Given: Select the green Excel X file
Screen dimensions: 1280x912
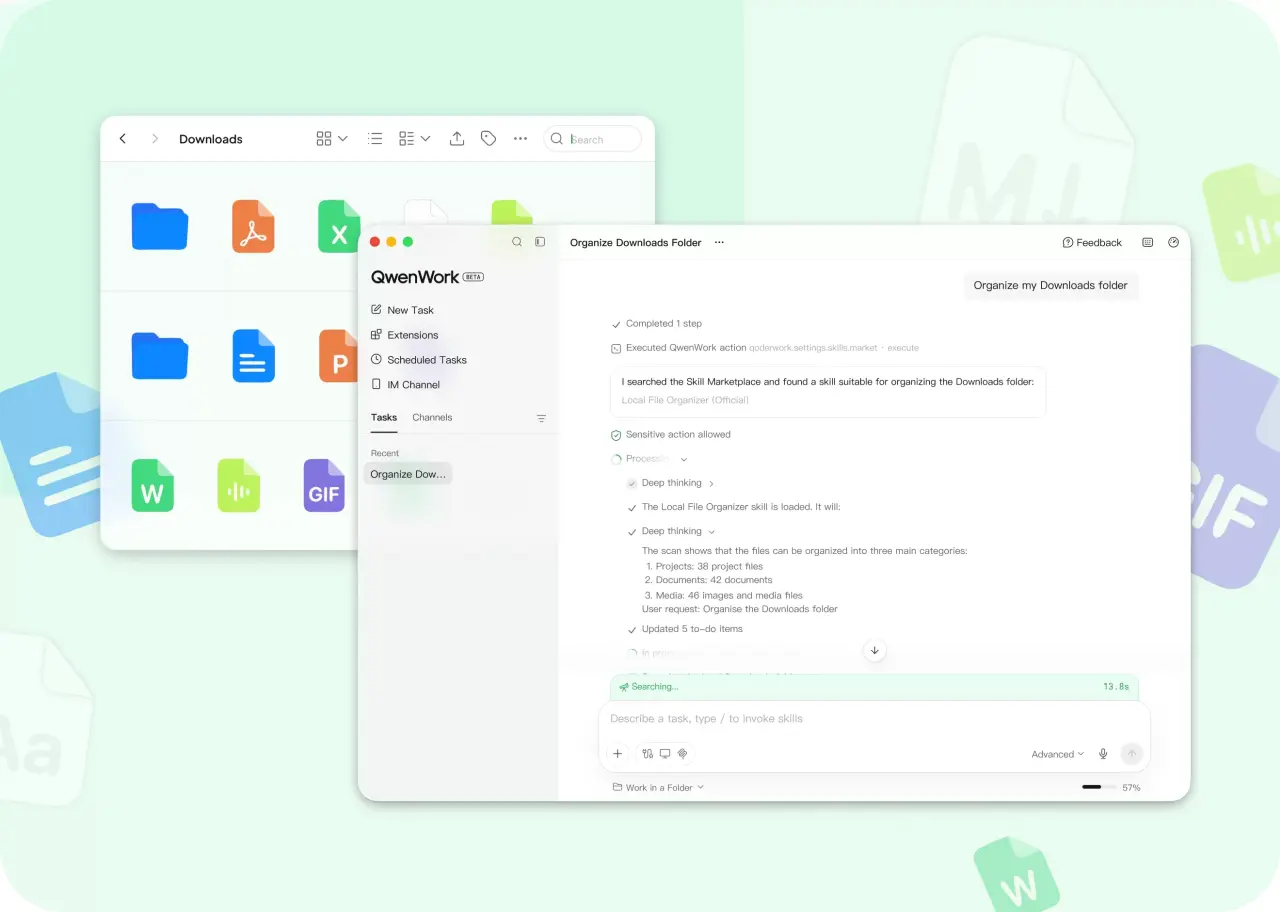Looking at the screenshot, I should coord(339,226).
